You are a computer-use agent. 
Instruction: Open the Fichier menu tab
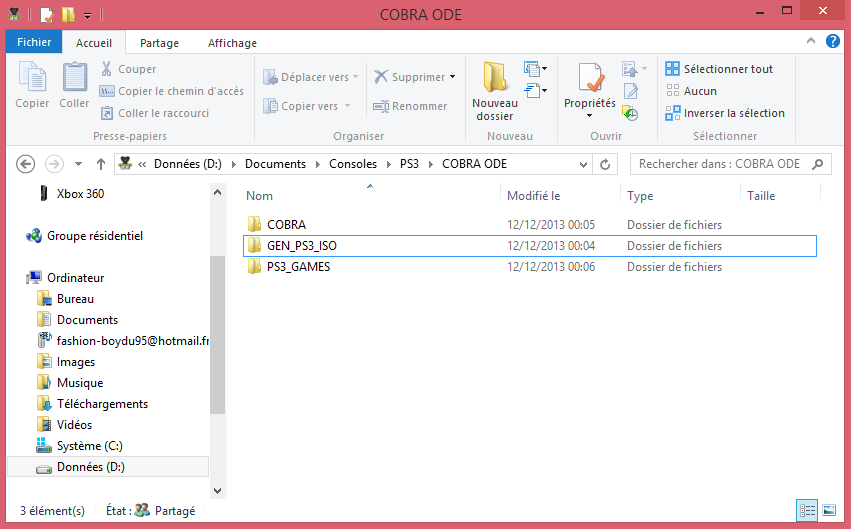[x=34, y=42]
